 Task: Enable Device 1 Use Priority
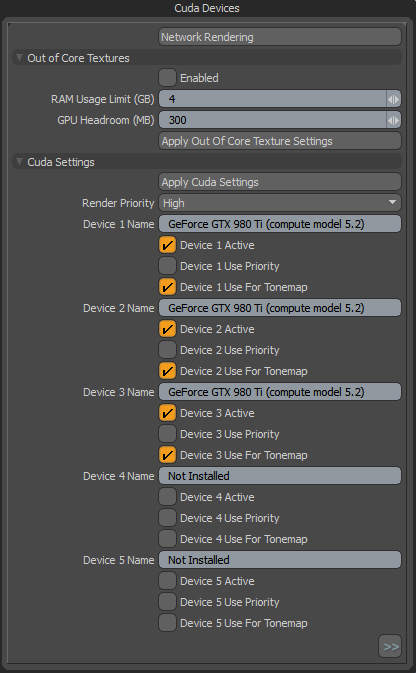[x=167, y=266]
